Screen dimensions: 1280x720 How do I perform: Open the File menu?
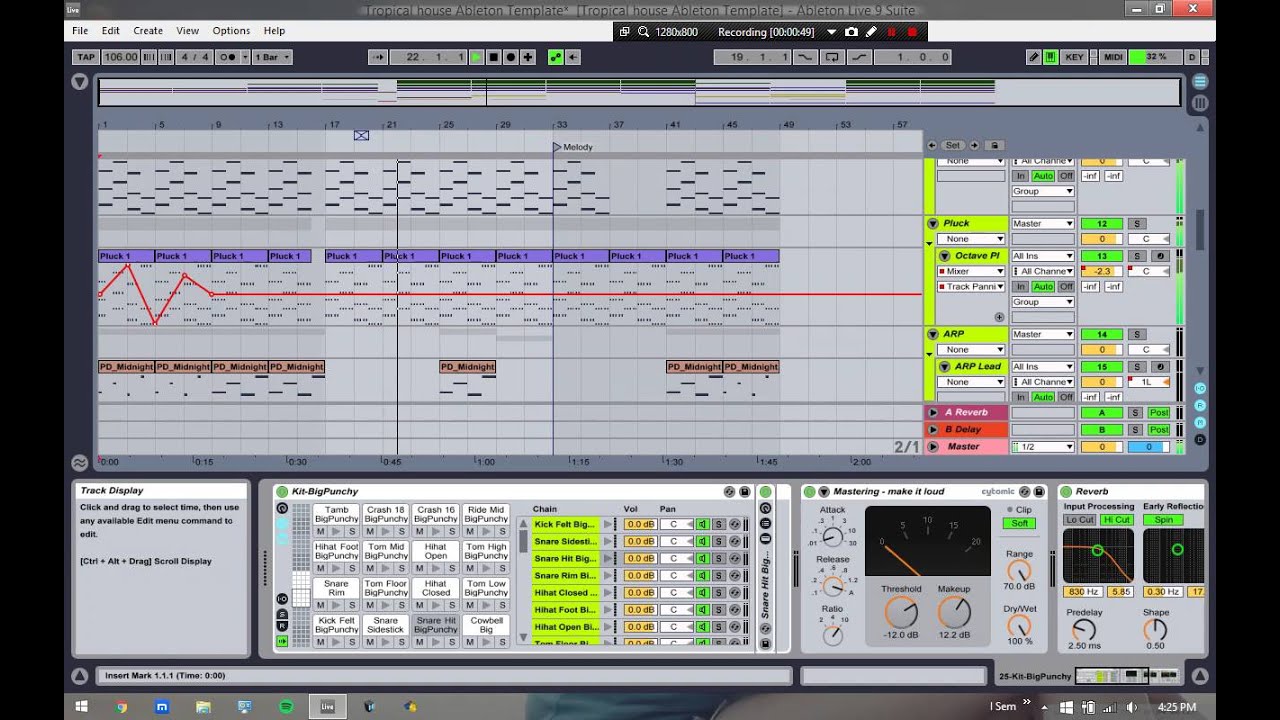(80, 31)
